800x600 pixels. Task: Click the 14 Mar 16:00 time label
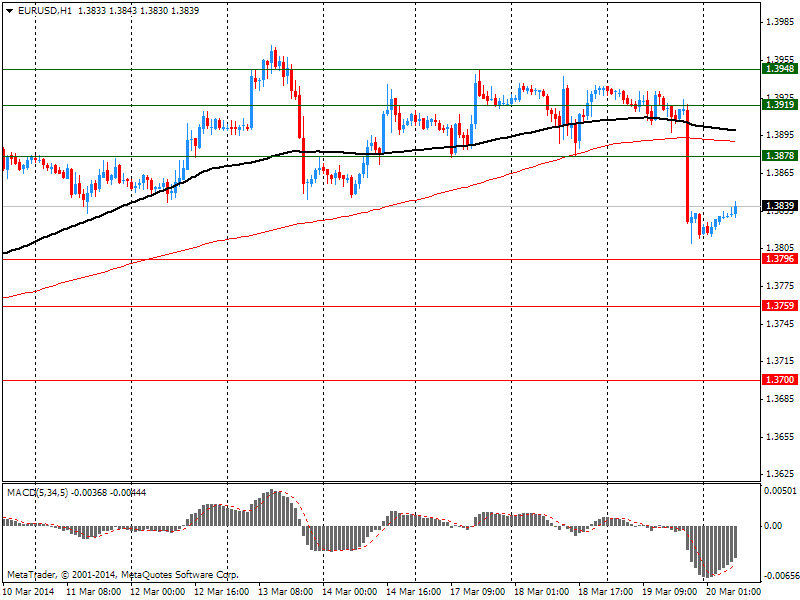(414, 592)
